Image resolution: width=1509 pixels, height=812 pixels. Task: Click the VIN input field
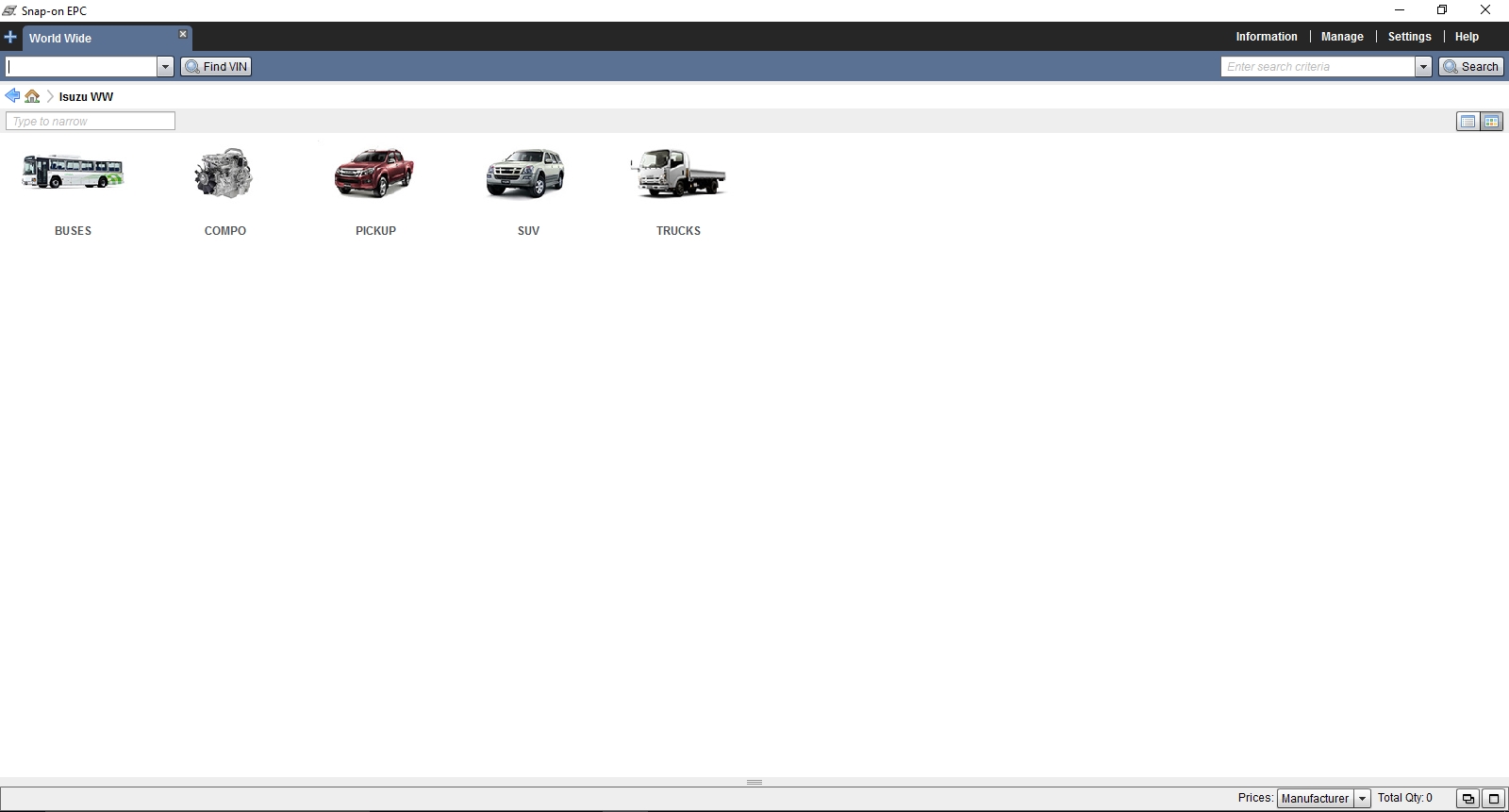pos(81,67)
